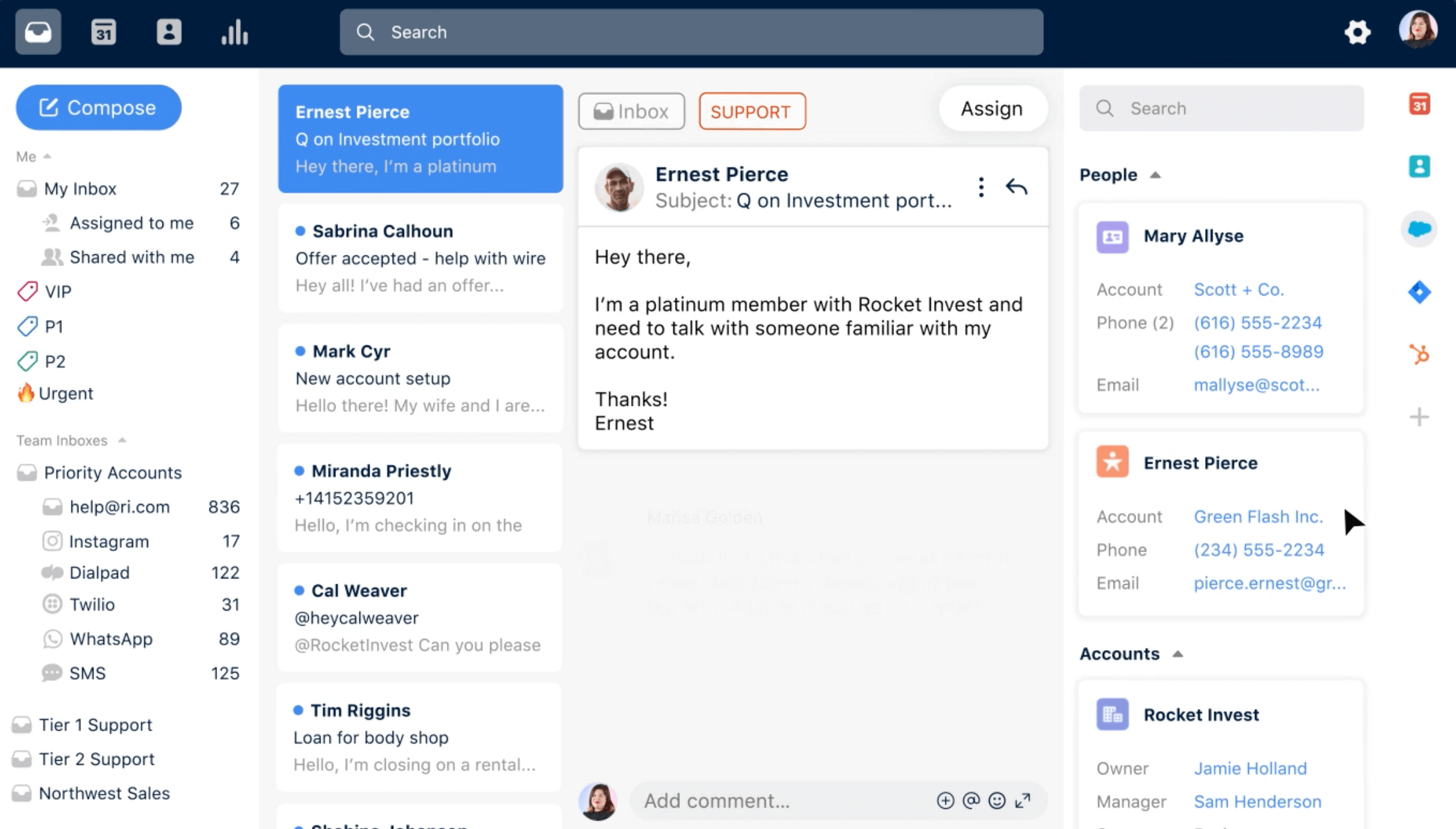Viewport: 1456px width, 829px height.
Task: Expand the People section in right panel
Action: pyautogui.click(x=1154, y=175)
